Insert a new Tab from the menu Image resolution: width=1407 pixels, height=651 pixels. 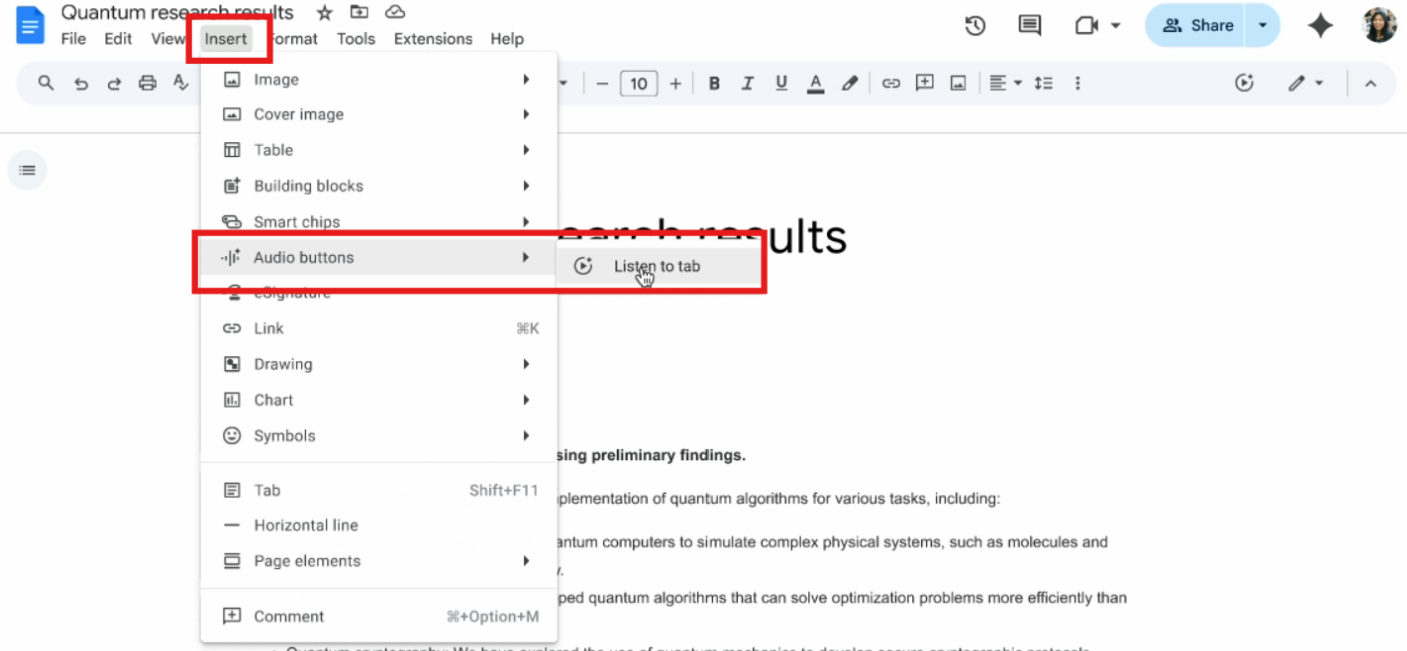379,490
